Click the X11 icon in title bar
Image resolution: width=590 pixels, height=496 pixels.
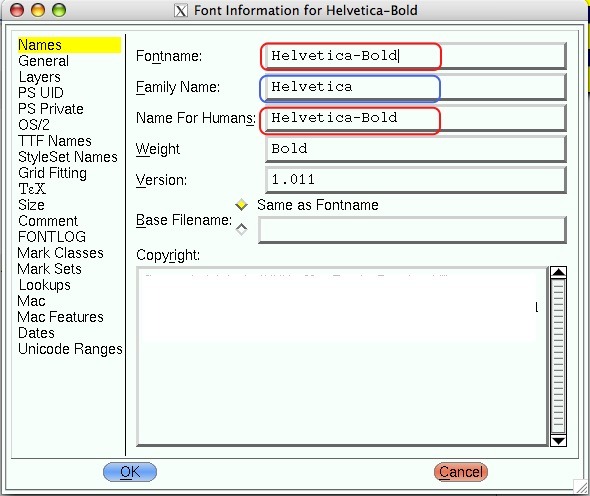[x=181, y=11]
